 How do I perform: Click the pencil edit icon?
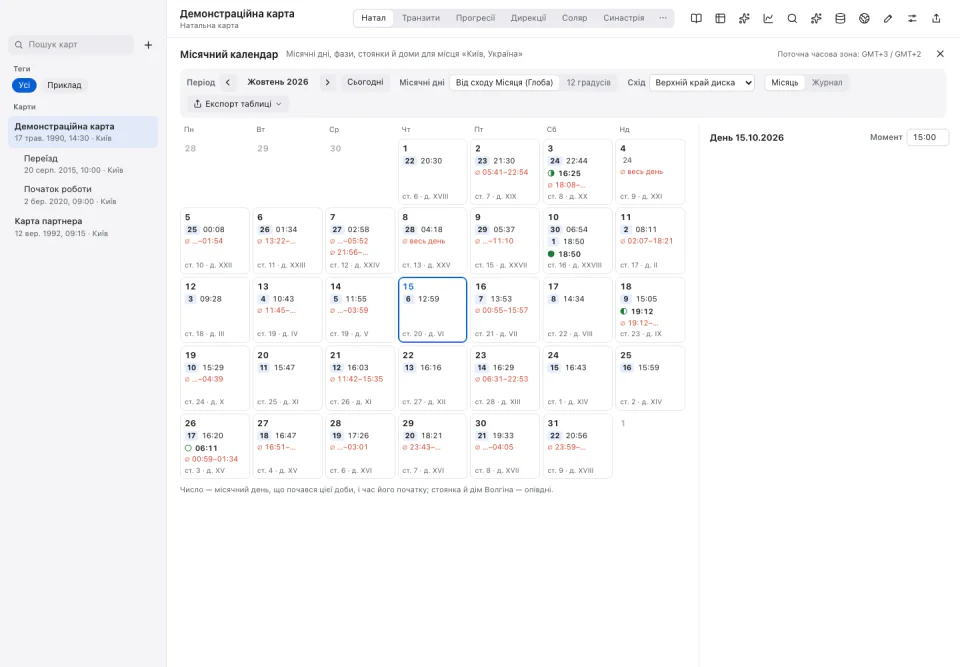(888, 18)
